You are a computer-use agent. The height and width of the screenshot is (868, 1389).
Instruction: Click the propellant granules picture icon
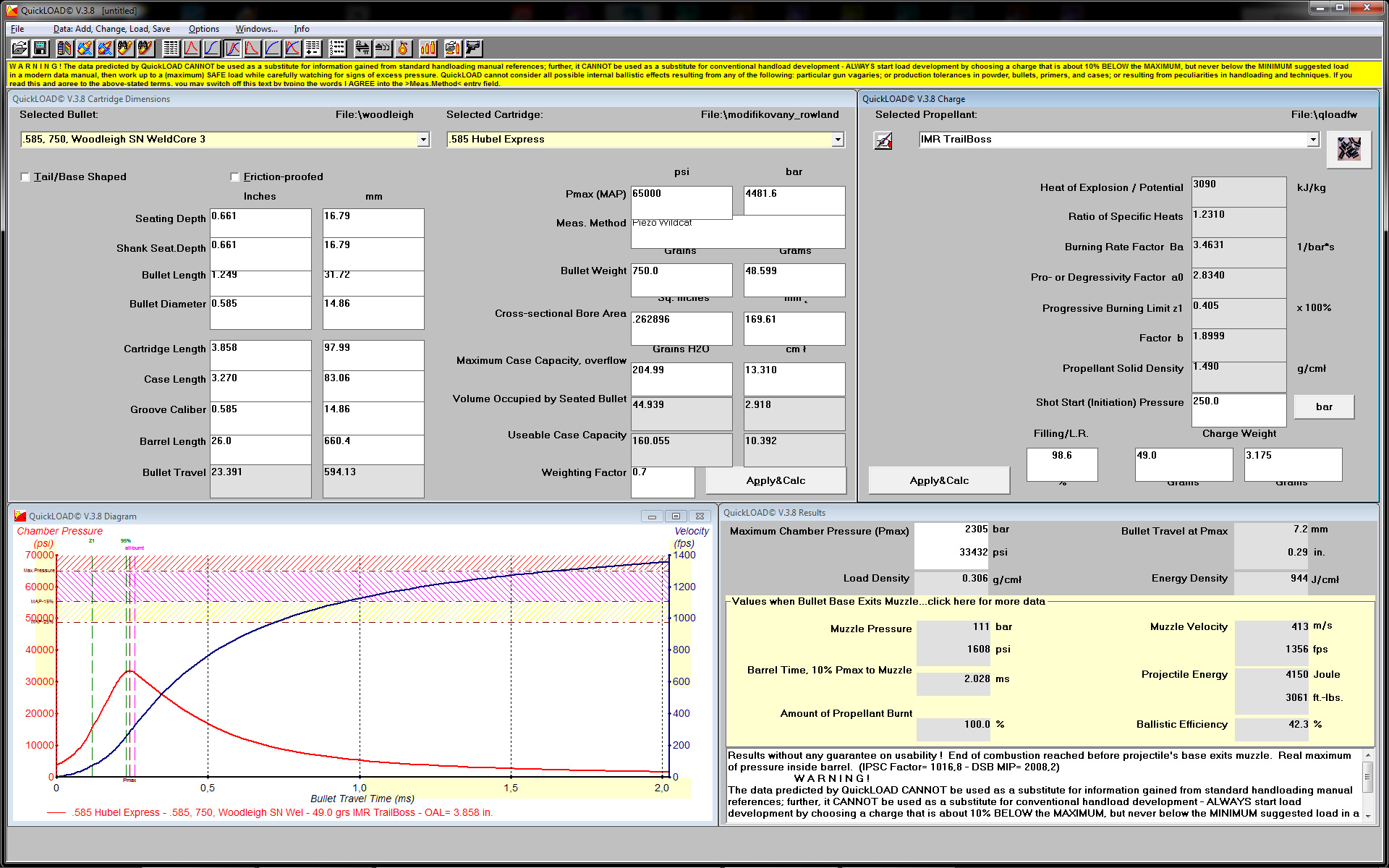pyautogui.click(x=1348, y=149)
